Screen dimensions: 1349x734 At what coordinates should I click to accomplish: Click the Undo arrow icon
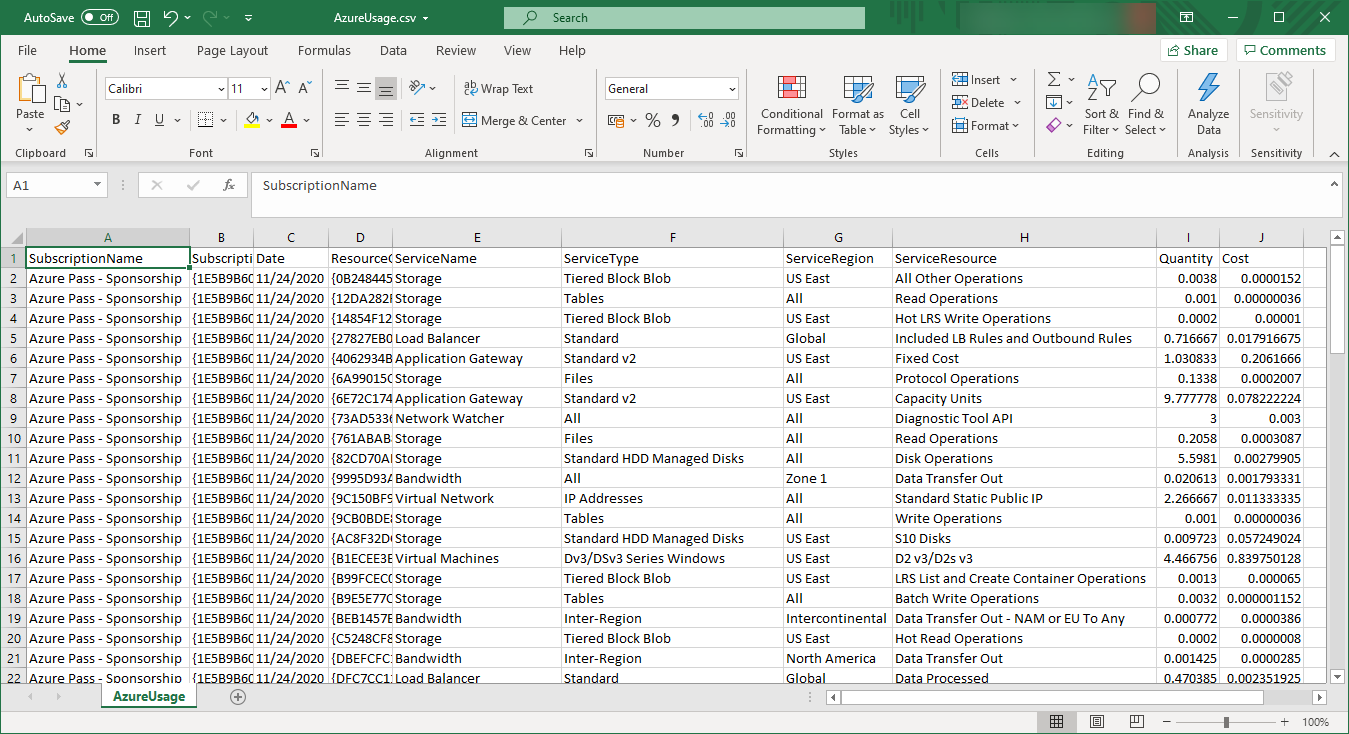point(171,18)
